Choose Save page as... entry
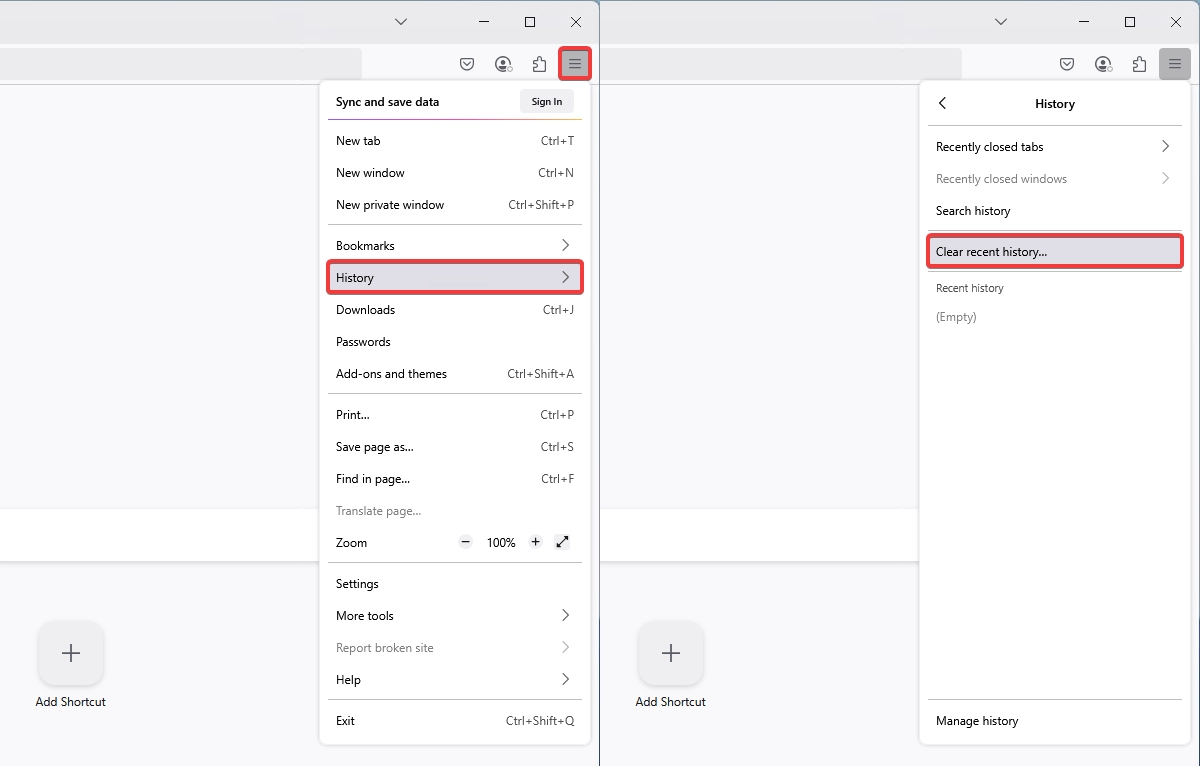This screenshot has width=1200, height=766. (455, 446)
